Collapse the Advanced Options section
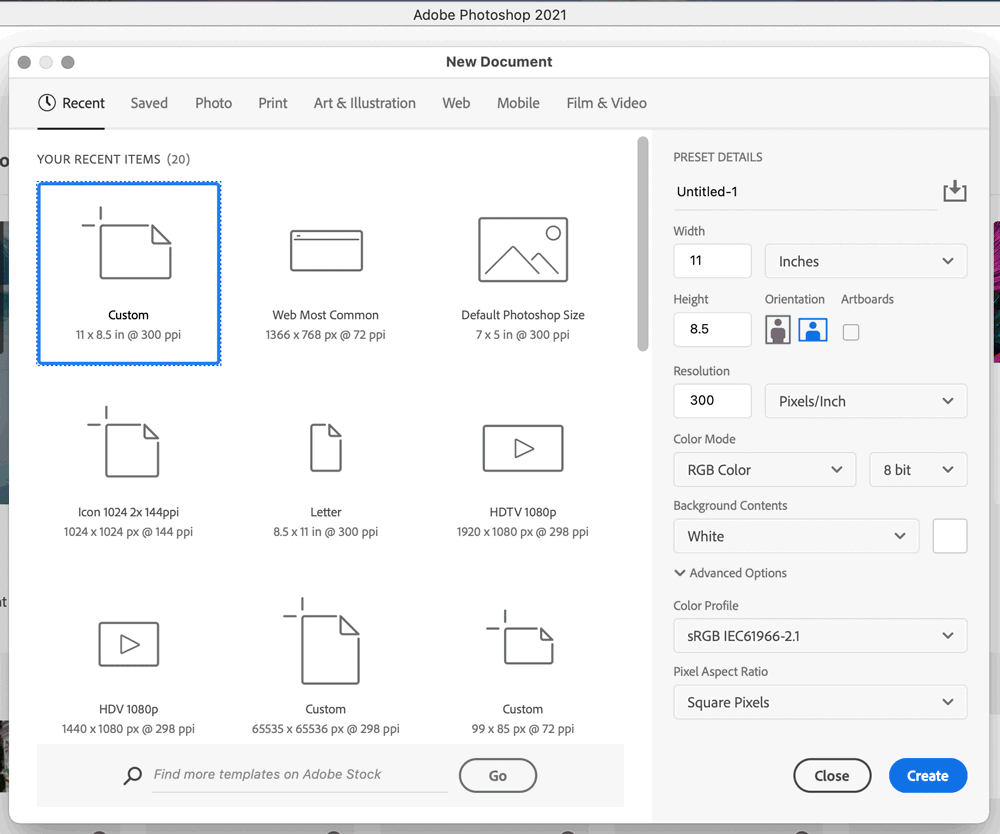 point(730,573)
